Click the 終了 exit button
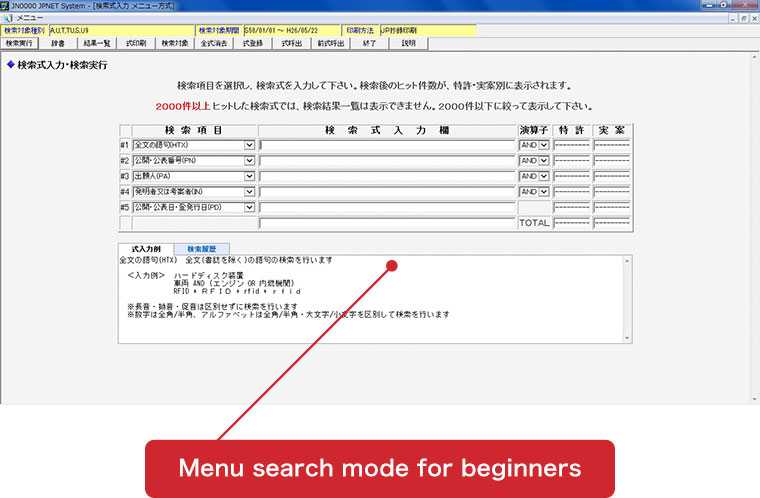The width and height of the screenshot is (760, 498). pyautogui.click(x=370, y=44)
